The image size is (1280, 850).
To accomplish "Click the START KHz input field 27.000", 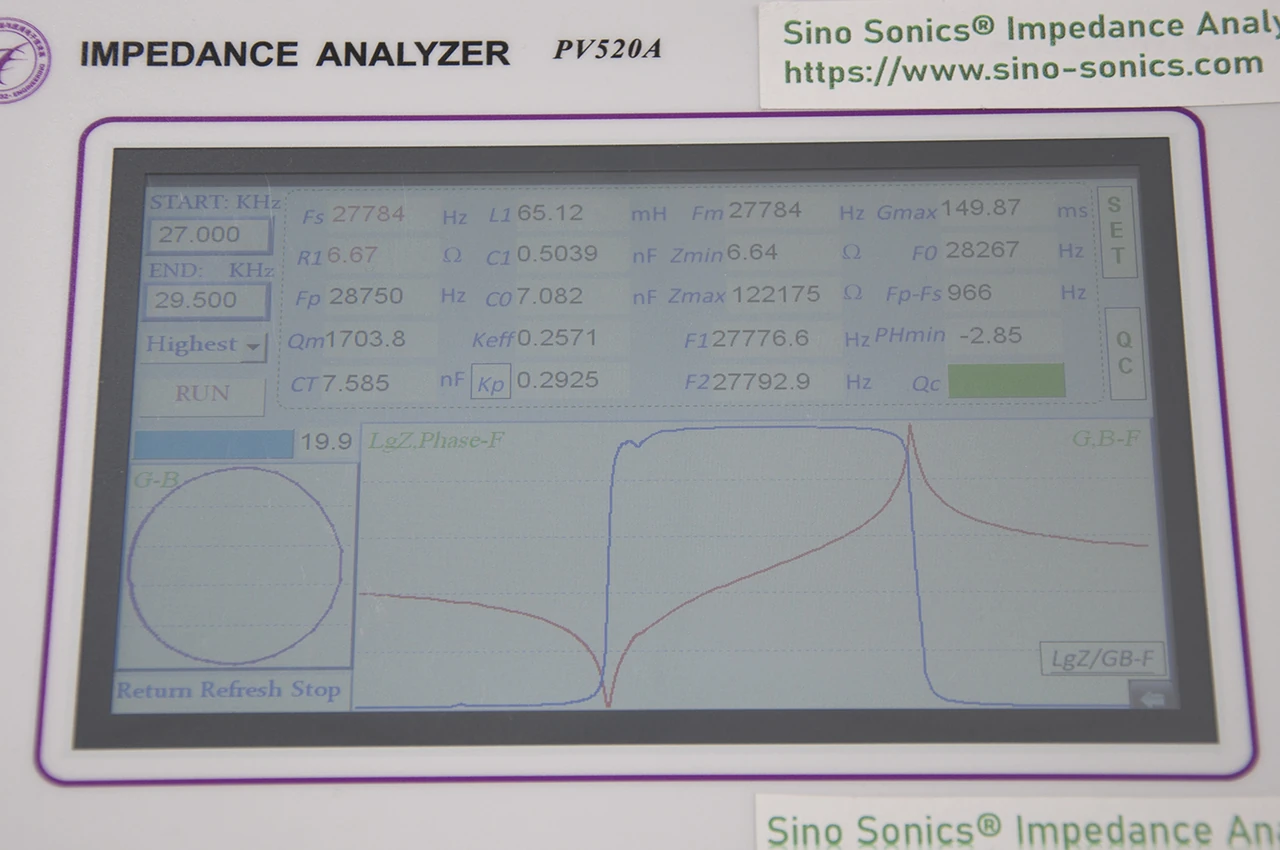I will pyautogui.click(x=210, y=235).
